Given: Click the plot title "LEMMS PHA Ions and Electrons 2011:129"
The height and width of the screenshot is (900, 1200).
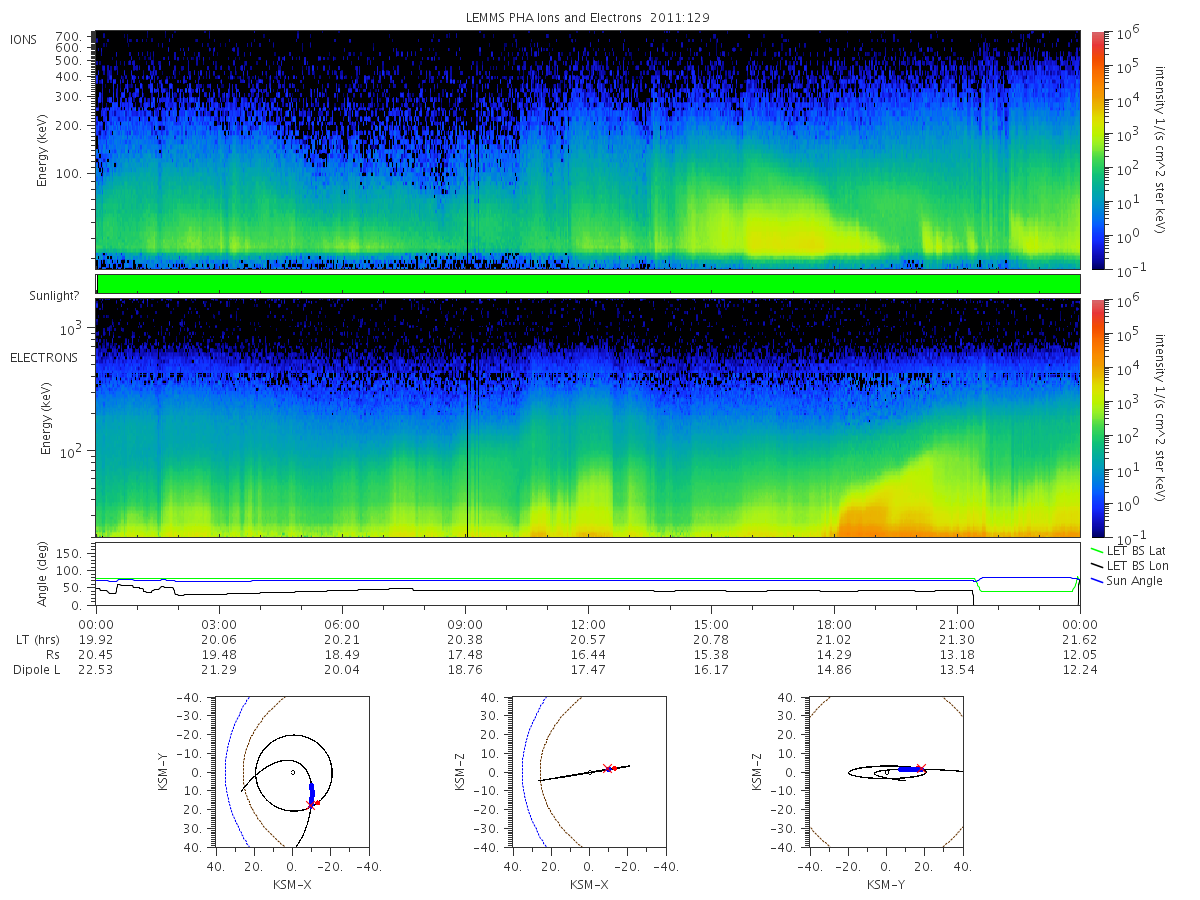Looking at the screenshot, I should 588,17.
